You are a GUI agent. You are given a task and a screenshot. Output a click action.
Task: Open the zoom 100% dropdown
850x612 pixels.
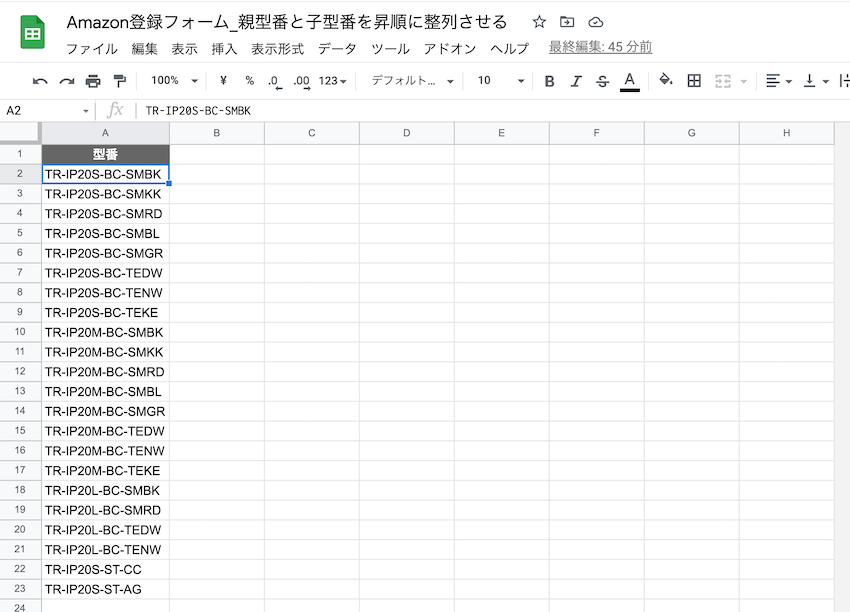(x=174, y=81)
